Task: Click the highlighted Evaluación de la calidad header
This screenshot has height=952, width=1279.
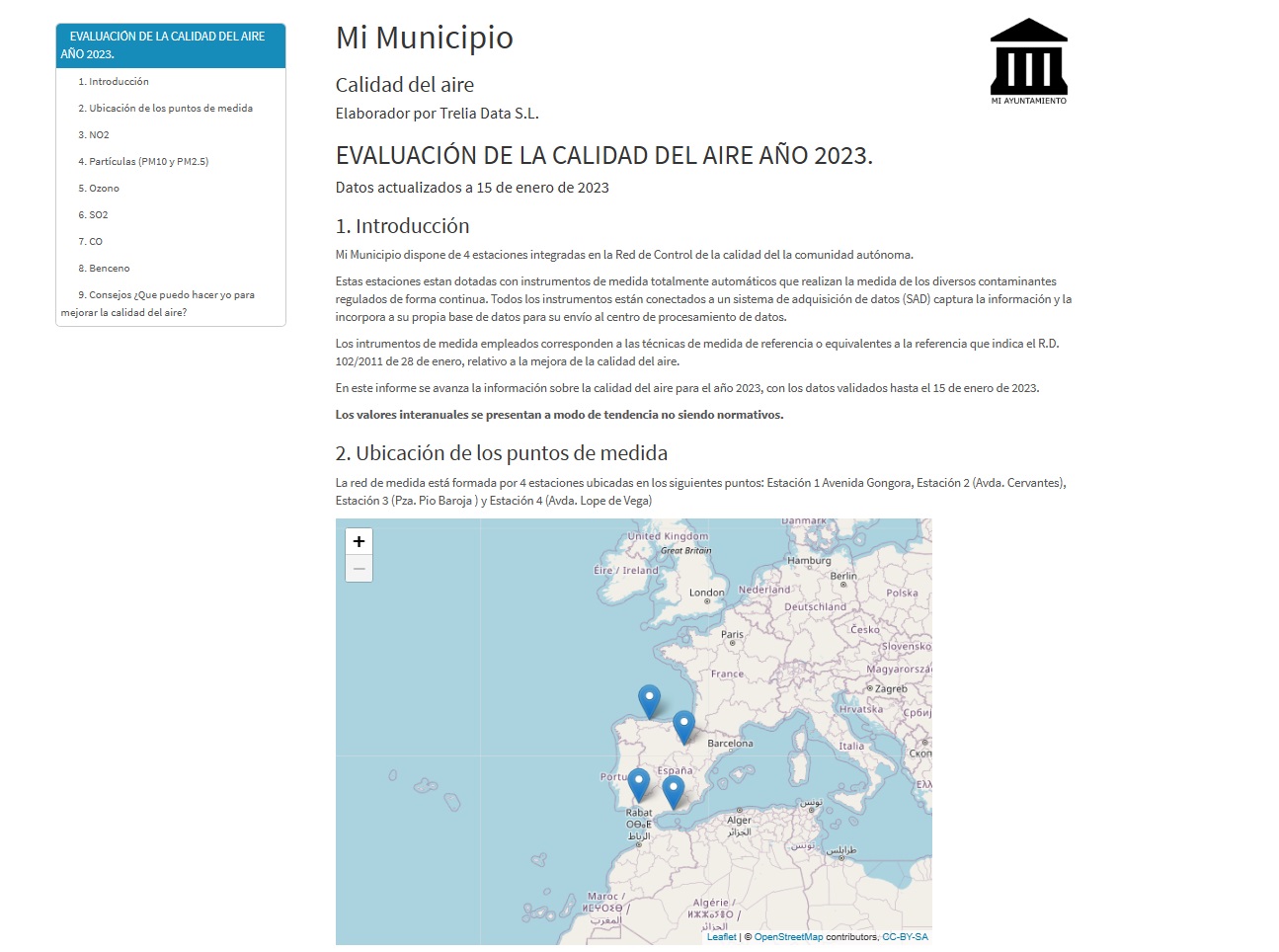Action: pos(170,45)
